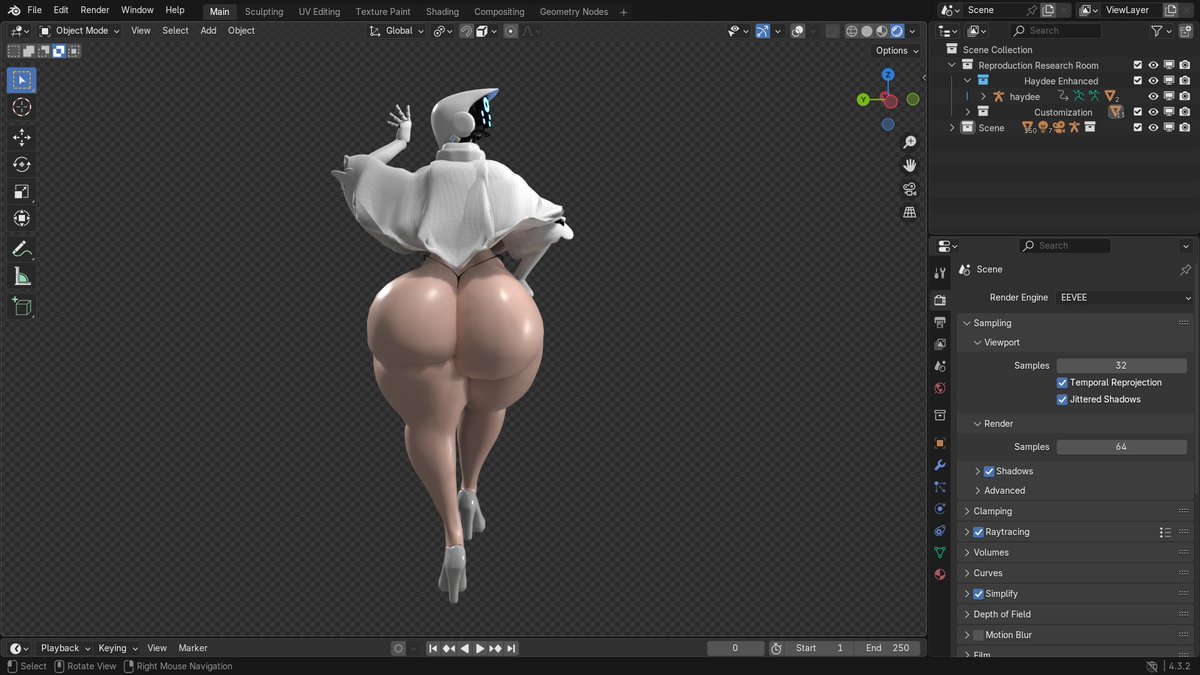Click the current frame field

click(735, 648)
